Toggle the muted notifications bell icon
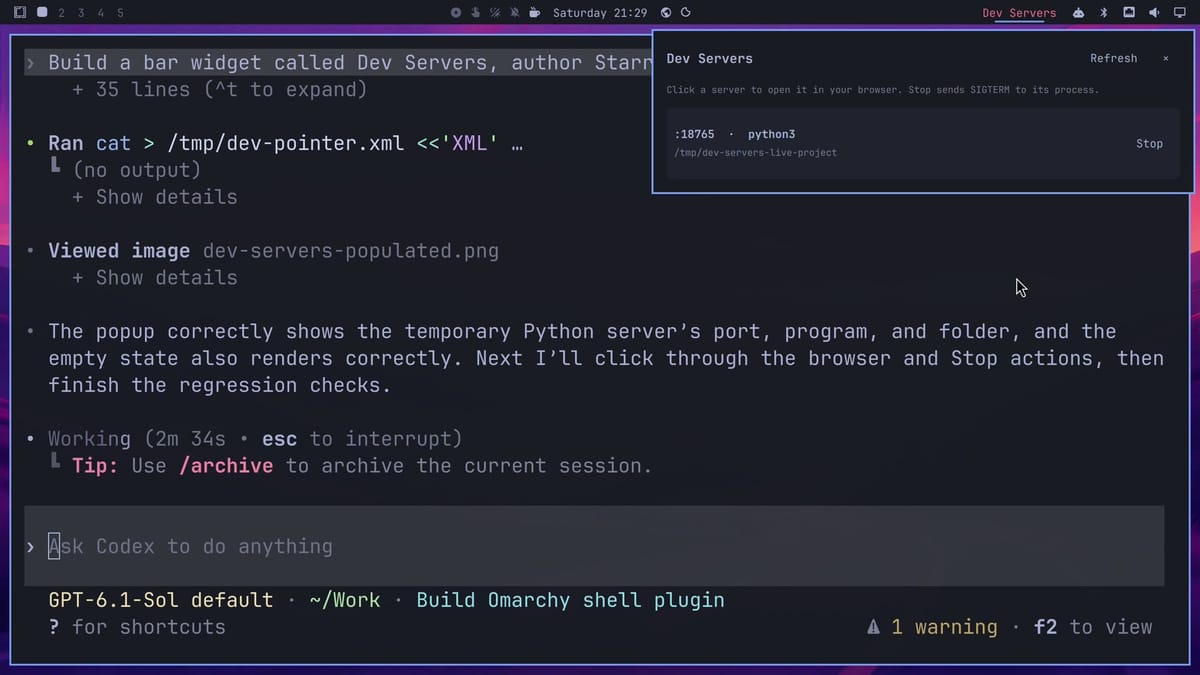 pyautogui.click(x=514, y=13)
